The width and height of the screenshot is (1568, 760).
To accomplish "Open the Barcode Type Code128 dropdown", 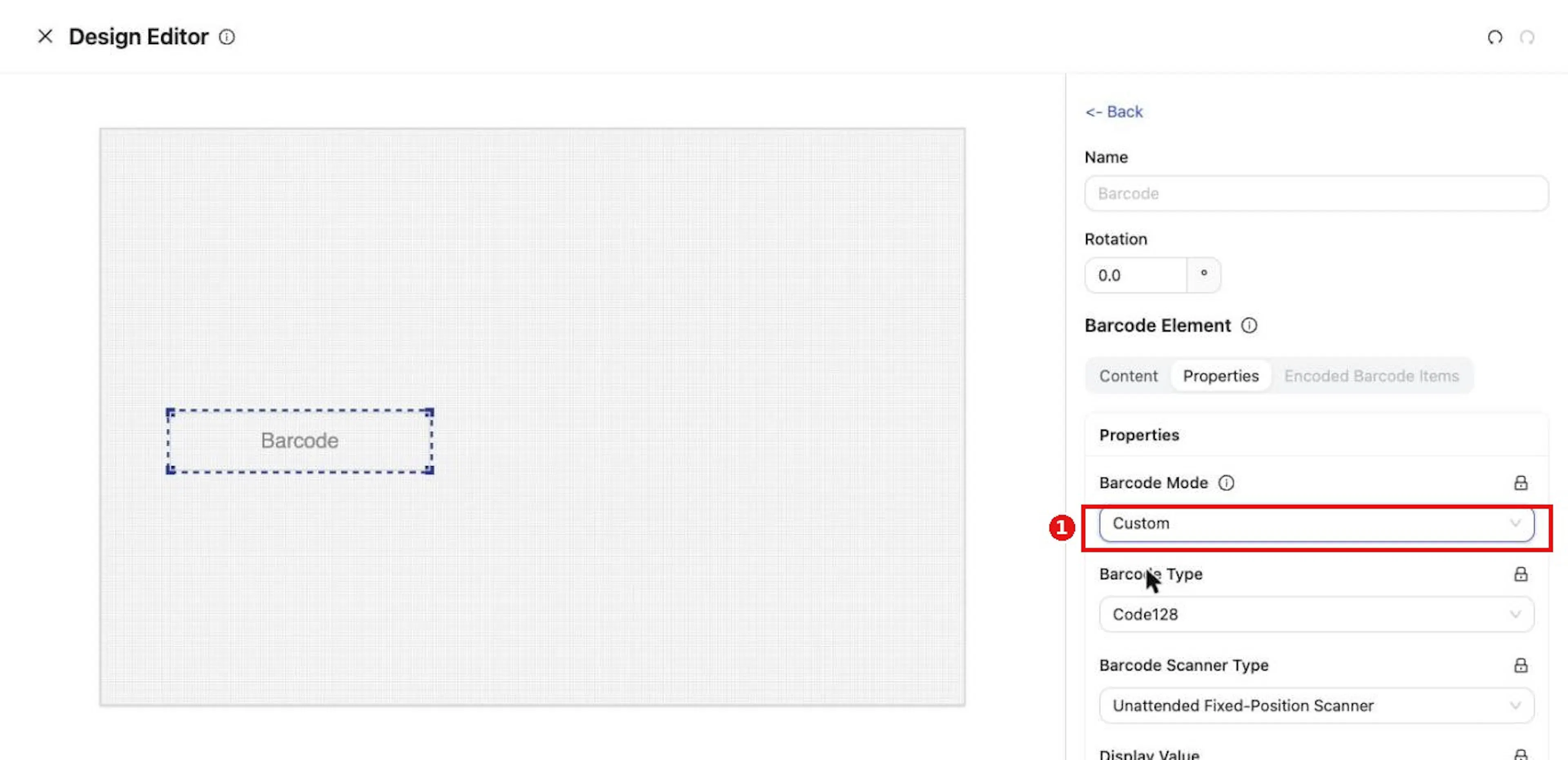I will 1316,615.
